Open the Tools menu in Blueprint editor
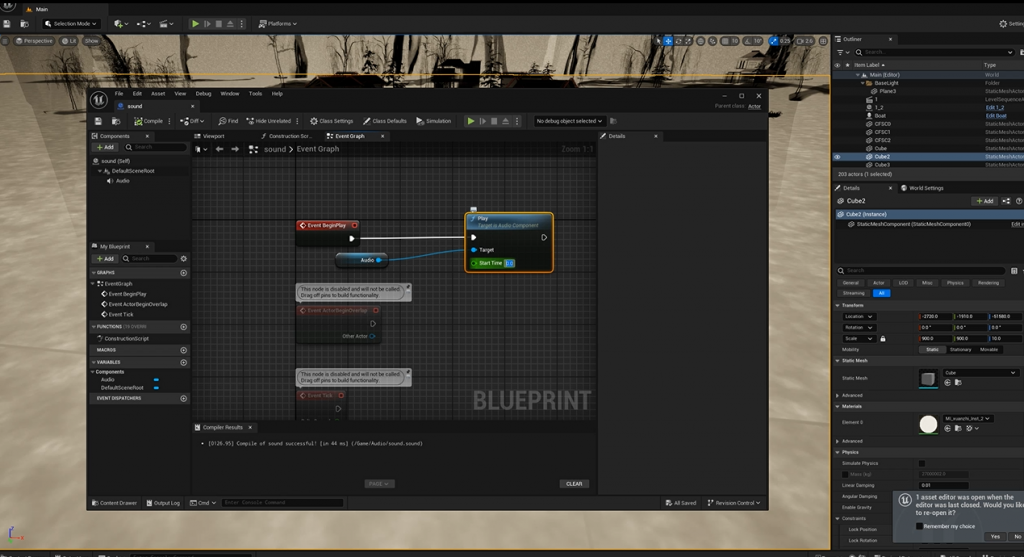This screenshot has width=1024, height=557. coord(255,93)
